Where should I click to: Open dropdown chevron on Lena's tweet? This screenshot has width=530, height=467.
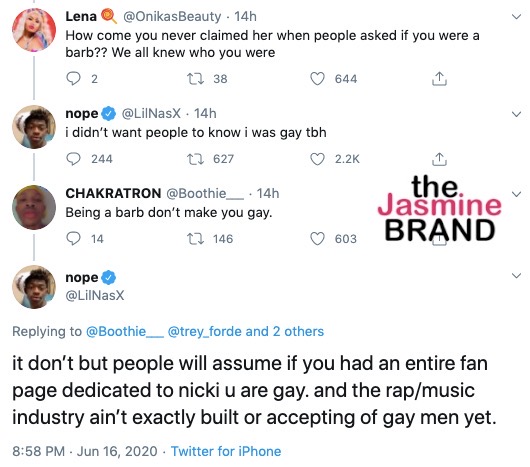coord(516,17)
